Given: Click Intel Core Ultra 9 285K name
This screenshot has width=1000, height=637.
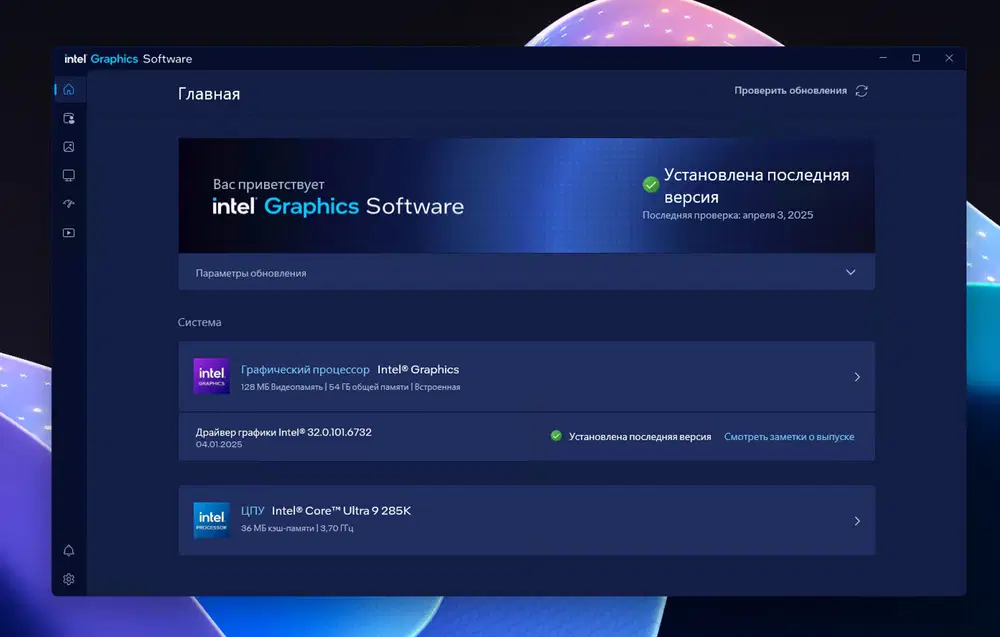Looking at the screenshot, I should click(x=341, y=511).
